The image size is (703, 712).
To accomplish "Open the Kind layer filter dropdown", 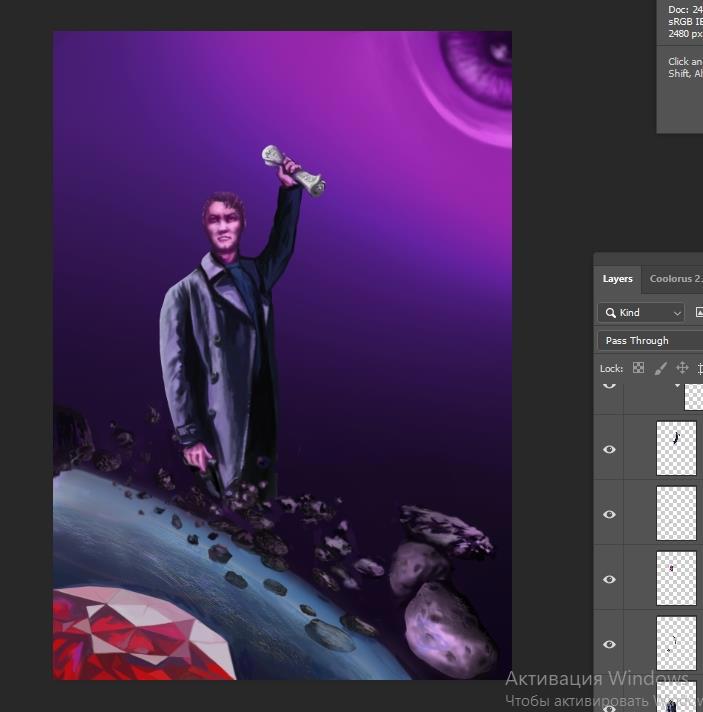I will click(x=641, y=313).
